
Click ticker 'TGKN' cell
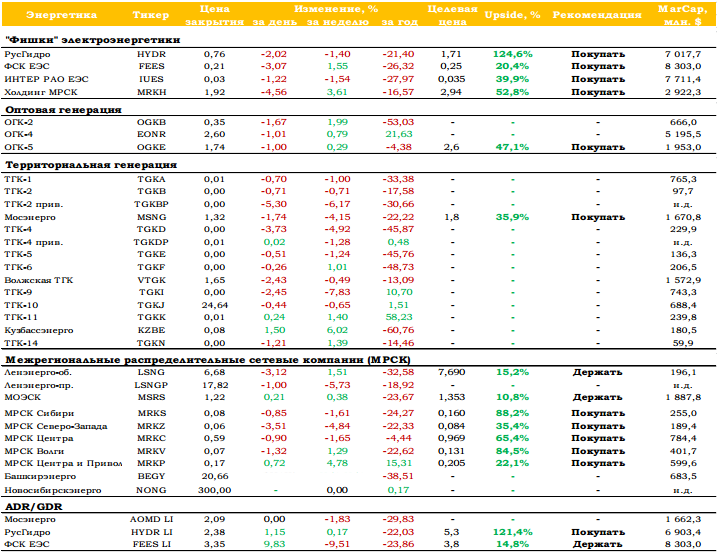click(x=152, y=343)
